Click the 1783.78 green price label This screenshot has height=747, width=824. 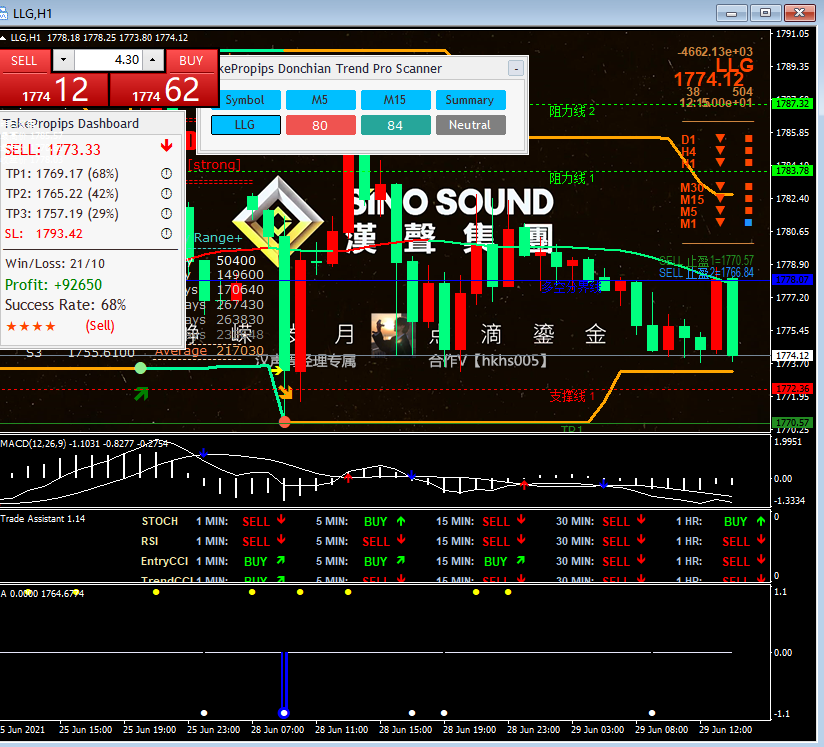(792, 171)
